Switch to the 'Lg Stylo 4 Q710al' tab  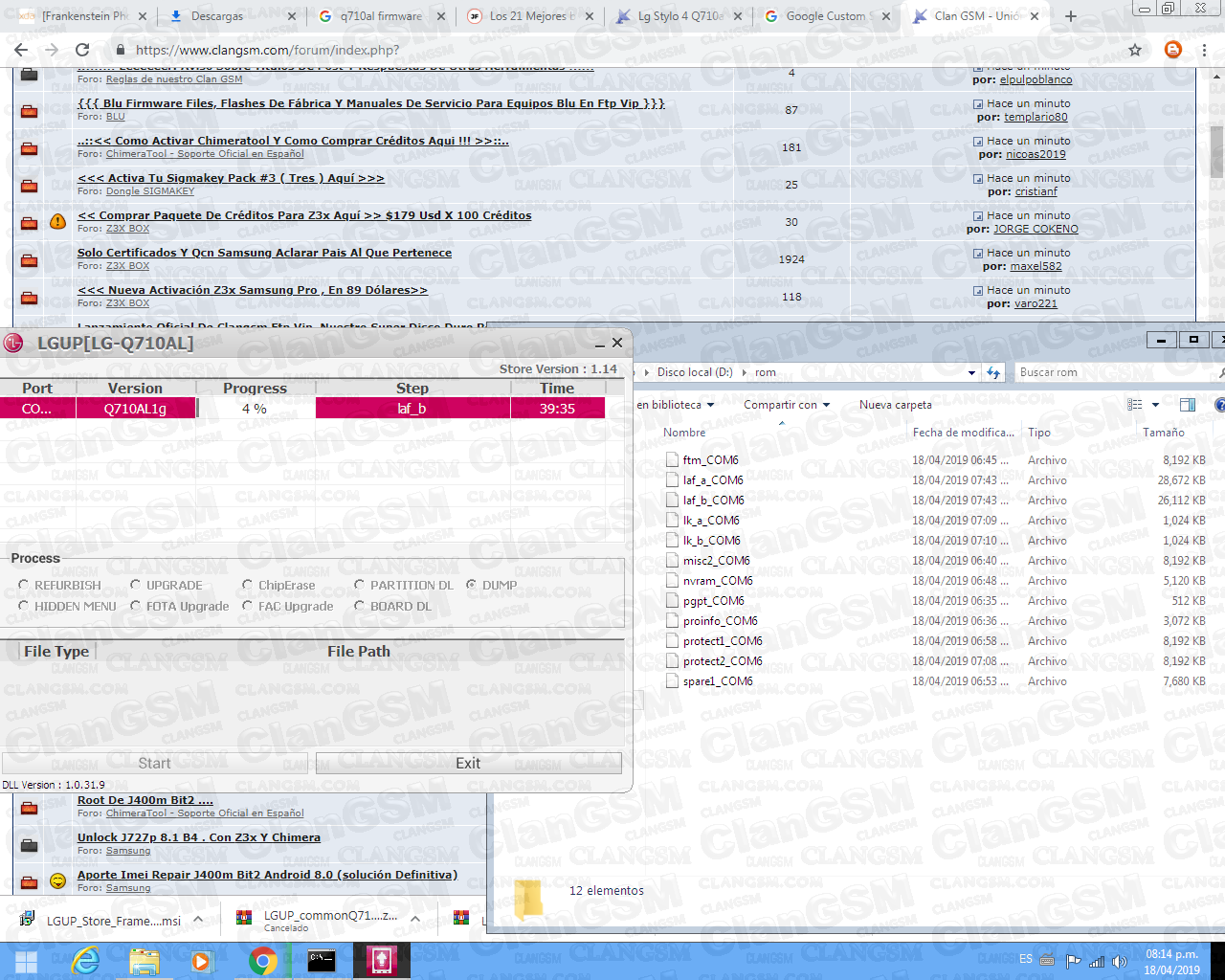[679, 16]
